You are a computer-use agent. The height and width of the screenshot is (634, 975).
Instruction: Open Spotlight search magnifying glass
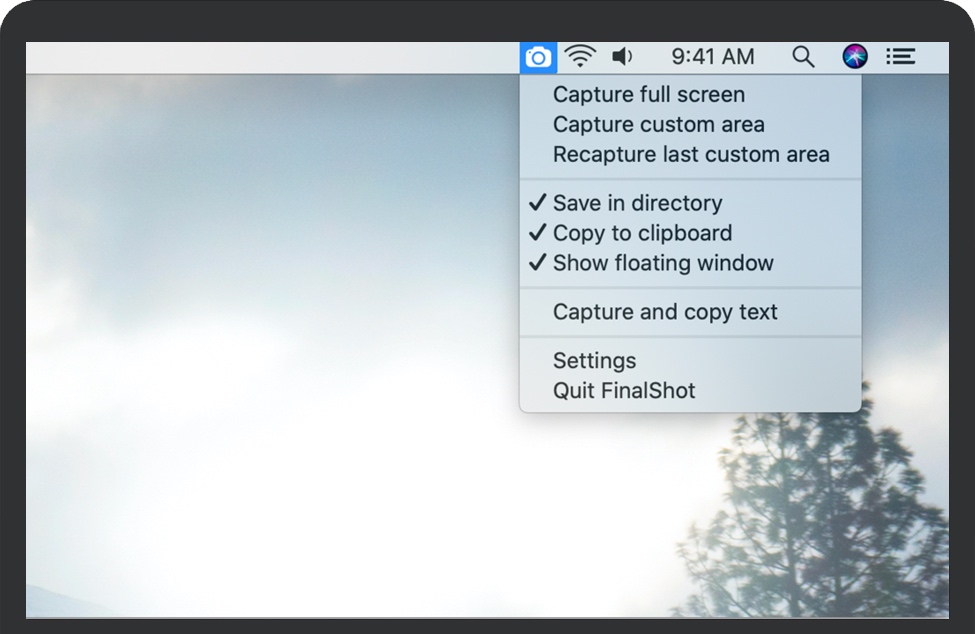click(x=803, y=57)
